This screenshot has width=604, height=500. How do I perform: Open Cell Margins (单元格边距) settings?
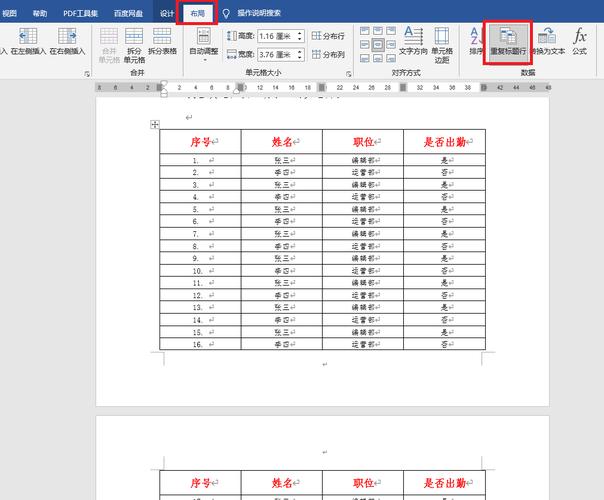442,45
